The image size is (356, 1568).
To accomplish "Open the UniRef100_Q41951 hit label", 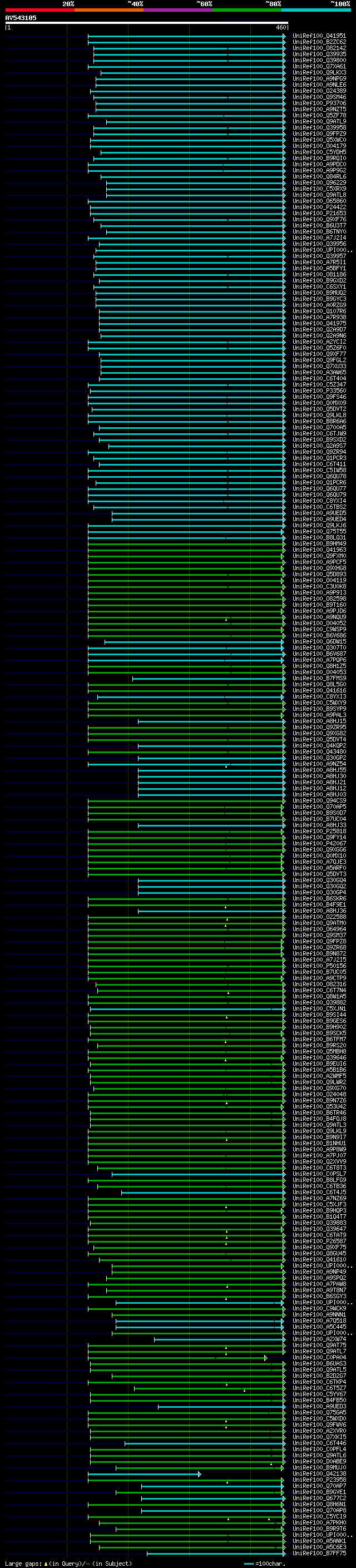I will [319, 36].
